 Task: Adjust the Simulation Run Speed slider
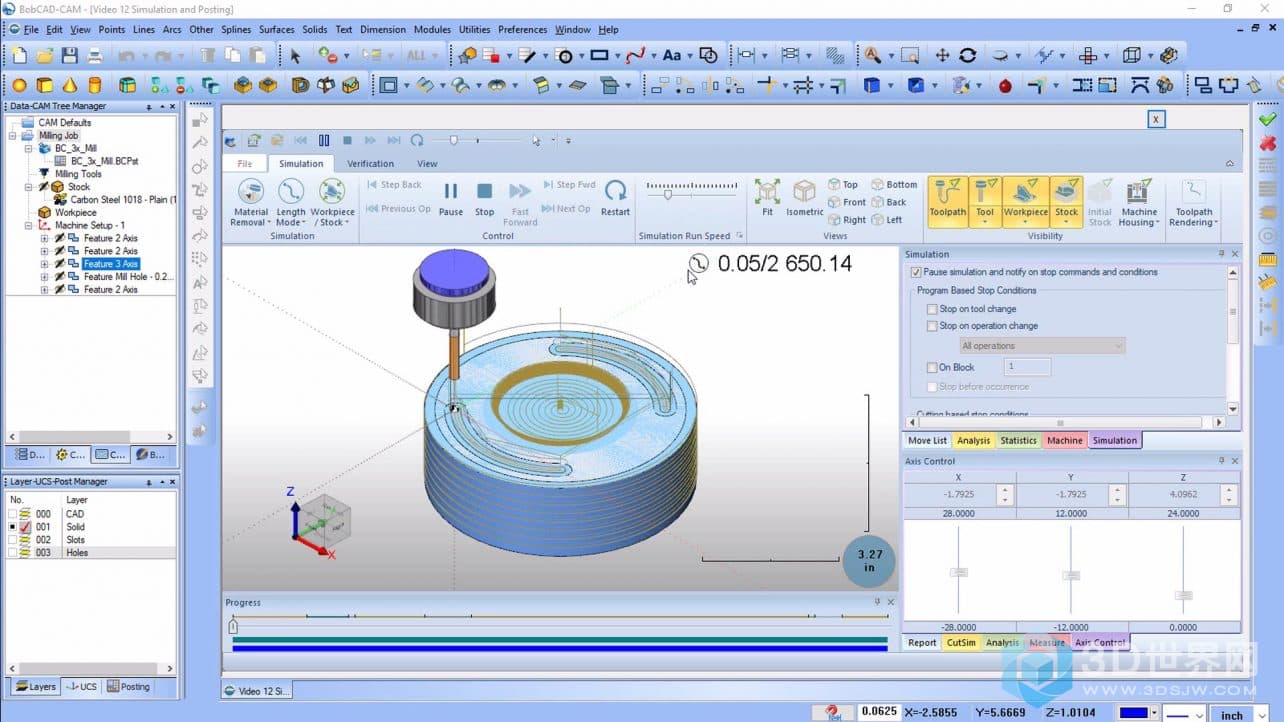tap(667, 194)
